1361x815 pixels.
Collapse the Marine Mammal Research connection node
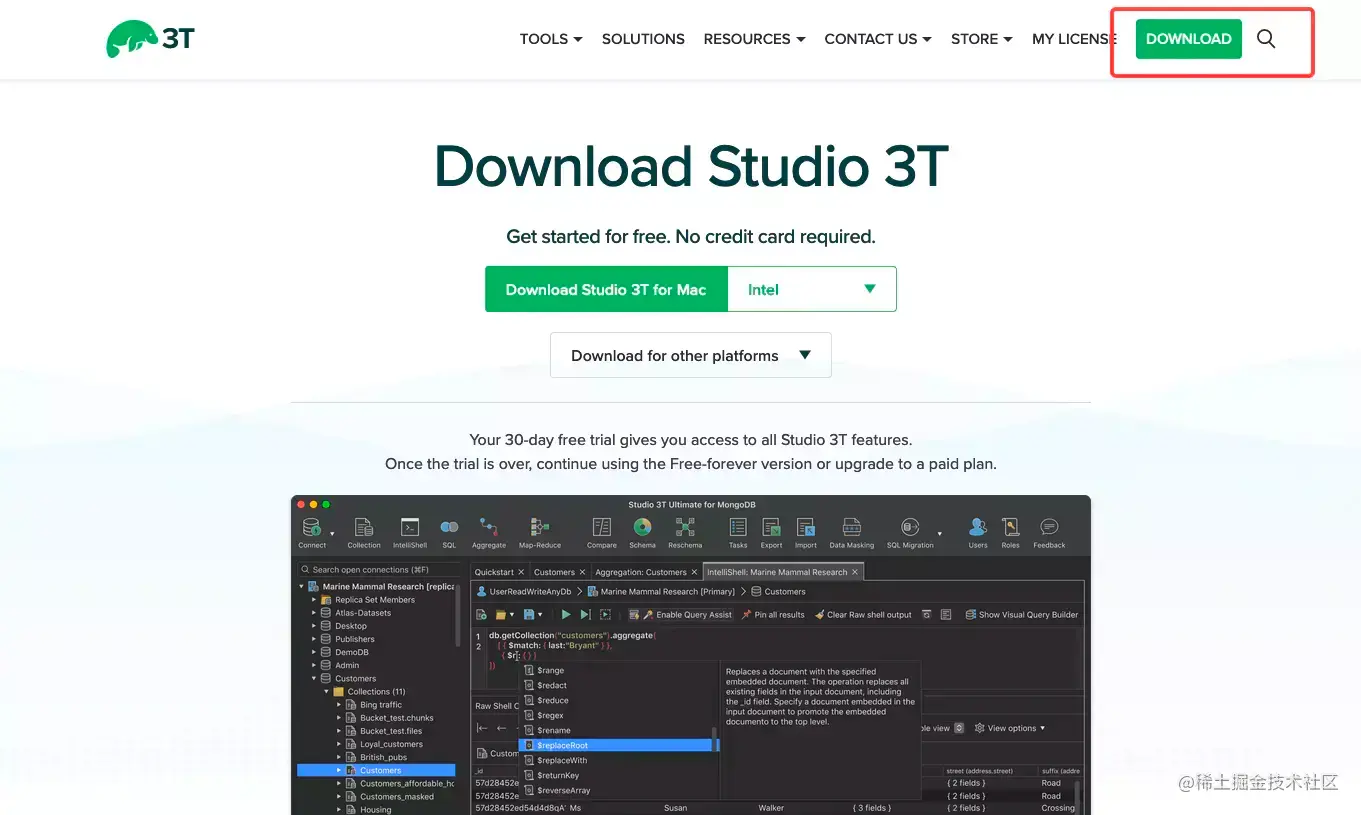pos(302,587)
